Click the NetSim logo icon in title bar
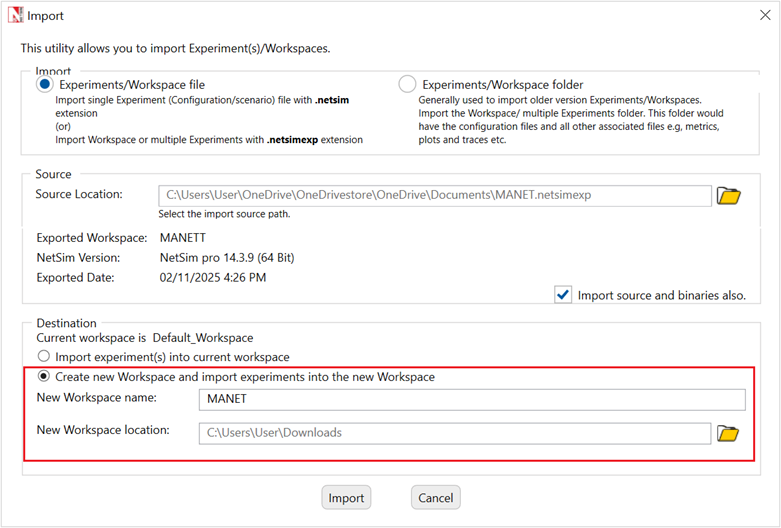 pos(15,15)
